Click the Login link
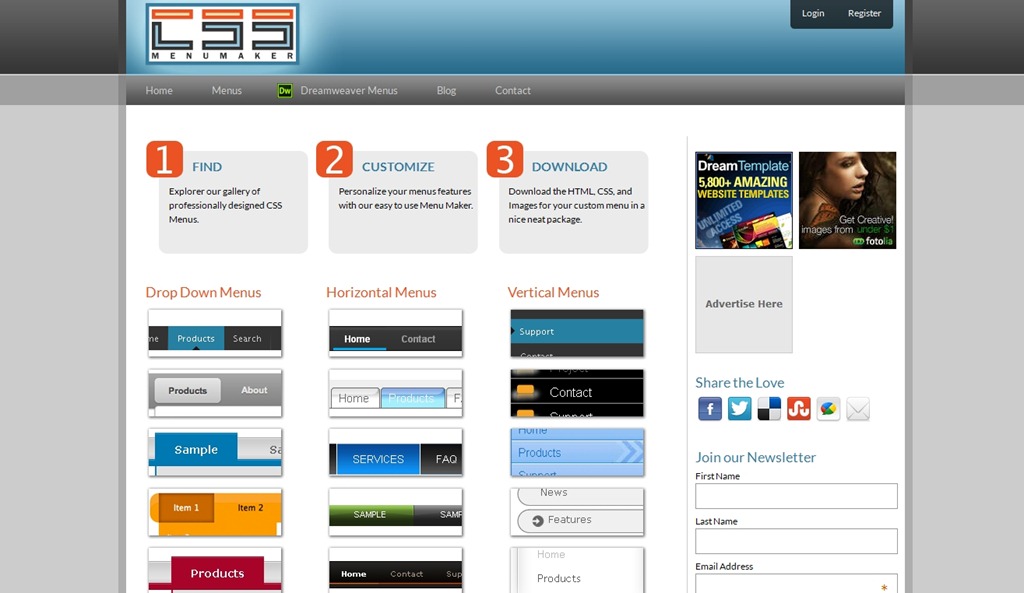This screenshot has width=1024, height=593. (x=813, y=13)
